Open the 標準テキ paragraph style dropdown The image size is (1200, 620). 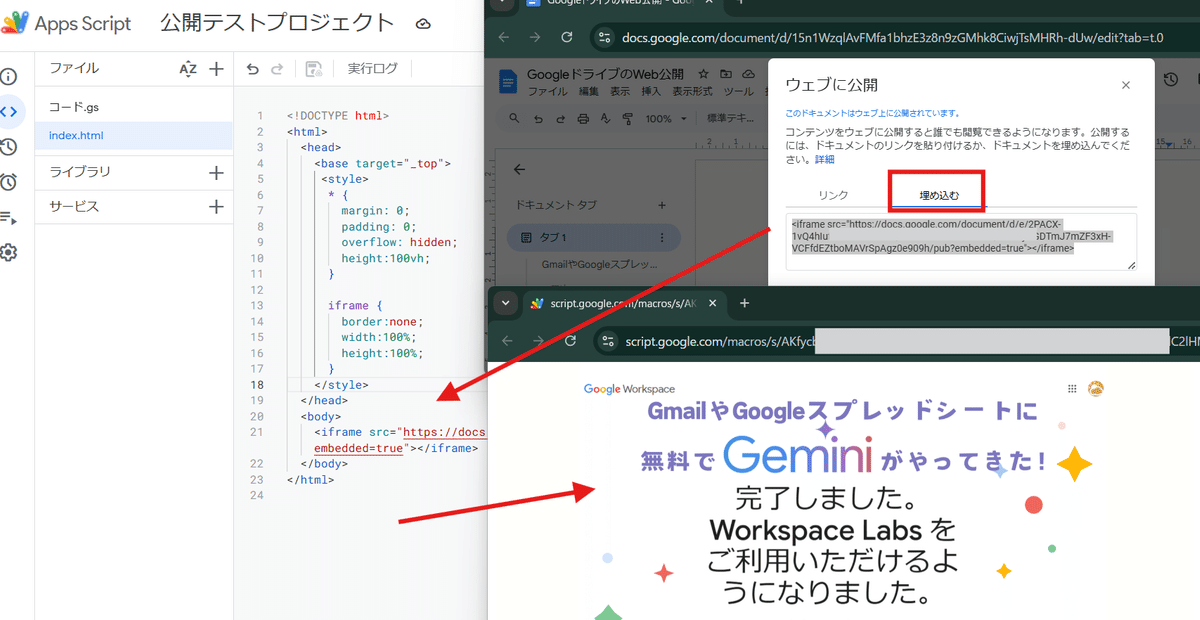pyautogui.click(x=731, y=119)
